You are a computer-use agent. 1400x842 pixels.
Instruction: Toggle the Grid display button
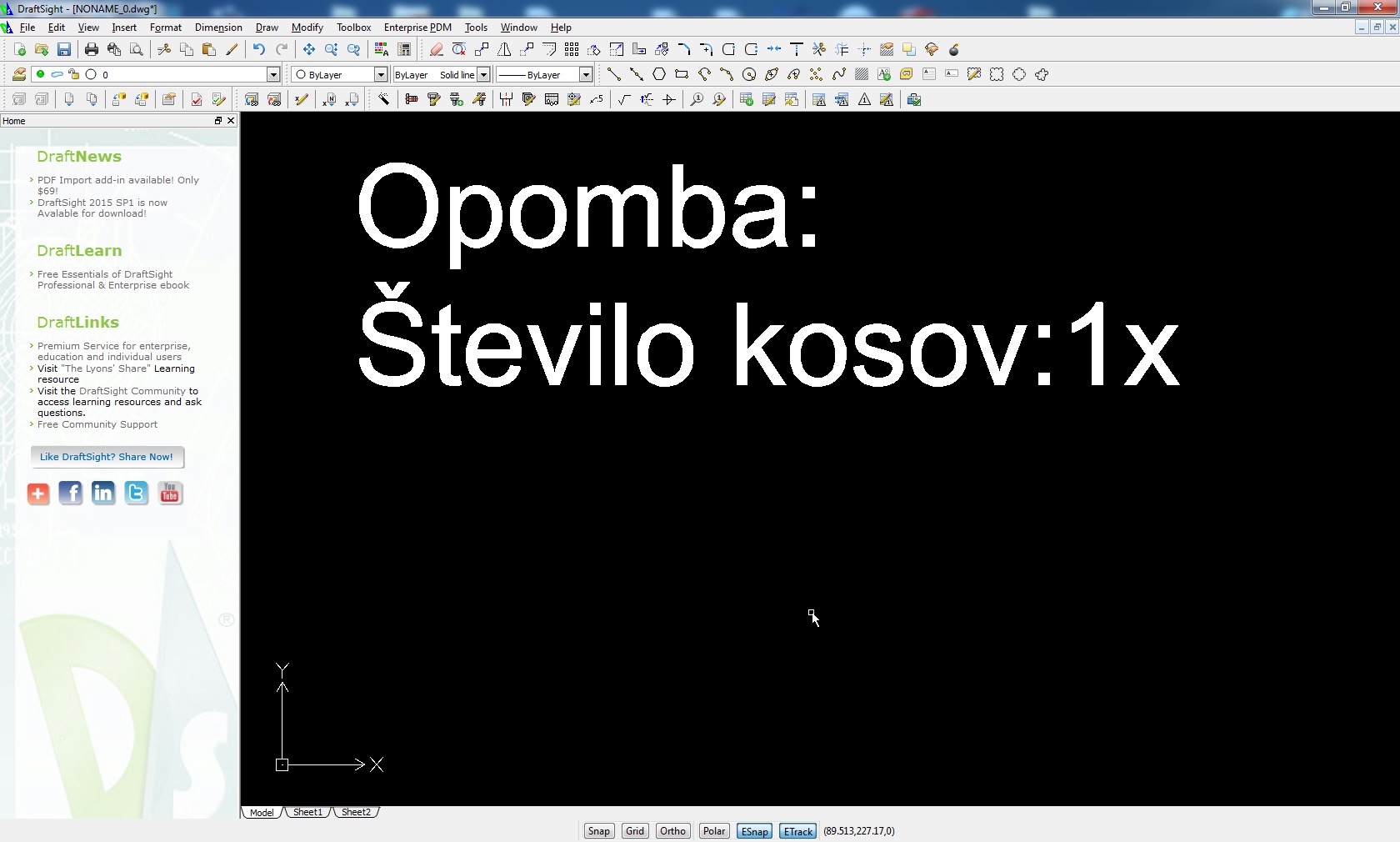635,831
